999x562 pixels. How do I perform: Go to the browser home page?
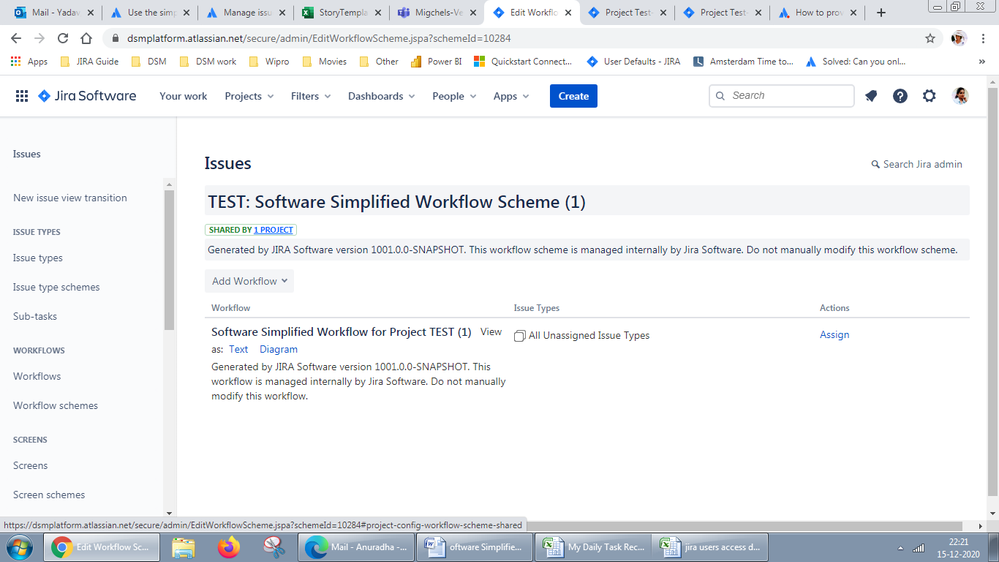pyautogui.click(x=86, y=38)
